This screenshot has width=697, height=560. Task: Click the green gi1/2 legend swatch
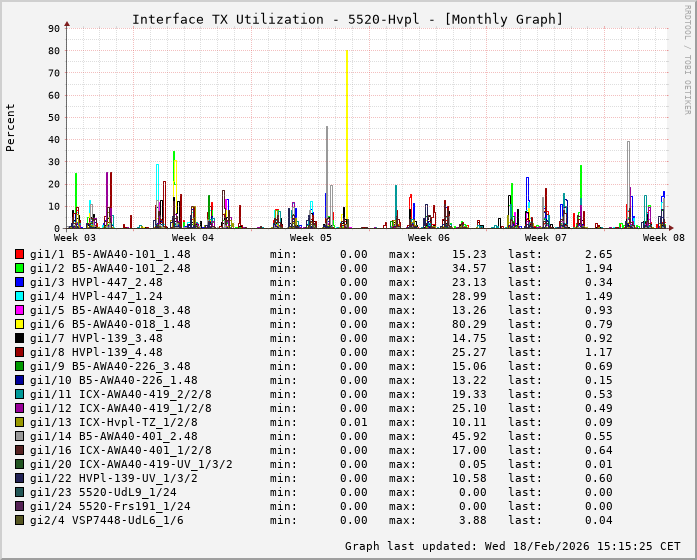point(20,268)
